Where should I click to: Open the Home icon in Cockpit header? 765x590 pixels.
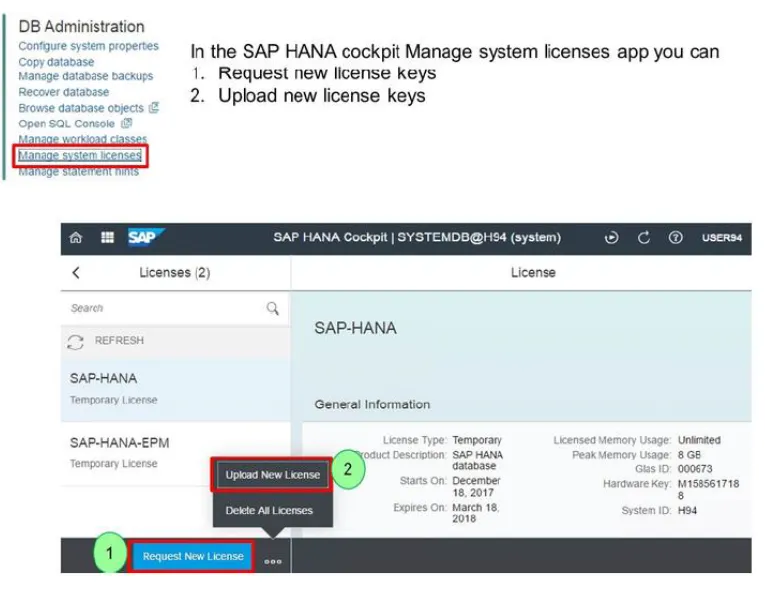click(x=76, y=238)
